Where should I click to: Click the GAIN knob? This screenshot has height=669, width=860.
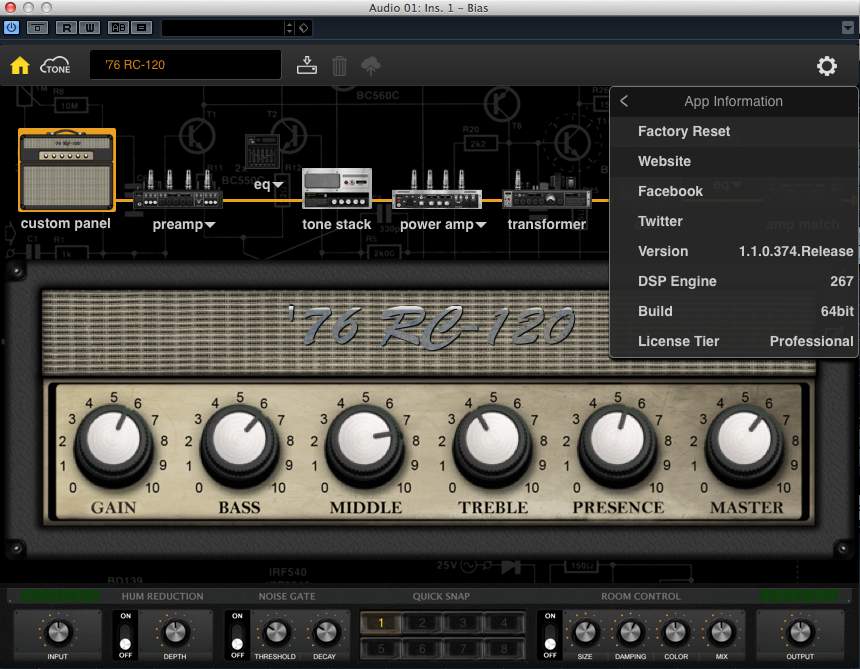[x=113, y=441]
